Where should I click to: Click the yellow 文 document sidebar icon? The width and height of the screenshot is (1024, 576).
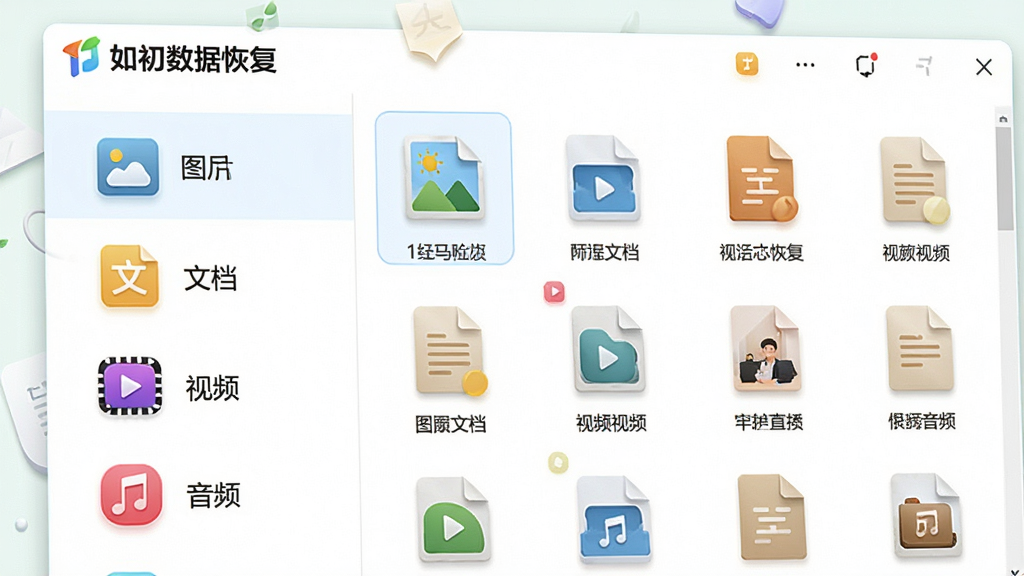[x=129, y=276]
